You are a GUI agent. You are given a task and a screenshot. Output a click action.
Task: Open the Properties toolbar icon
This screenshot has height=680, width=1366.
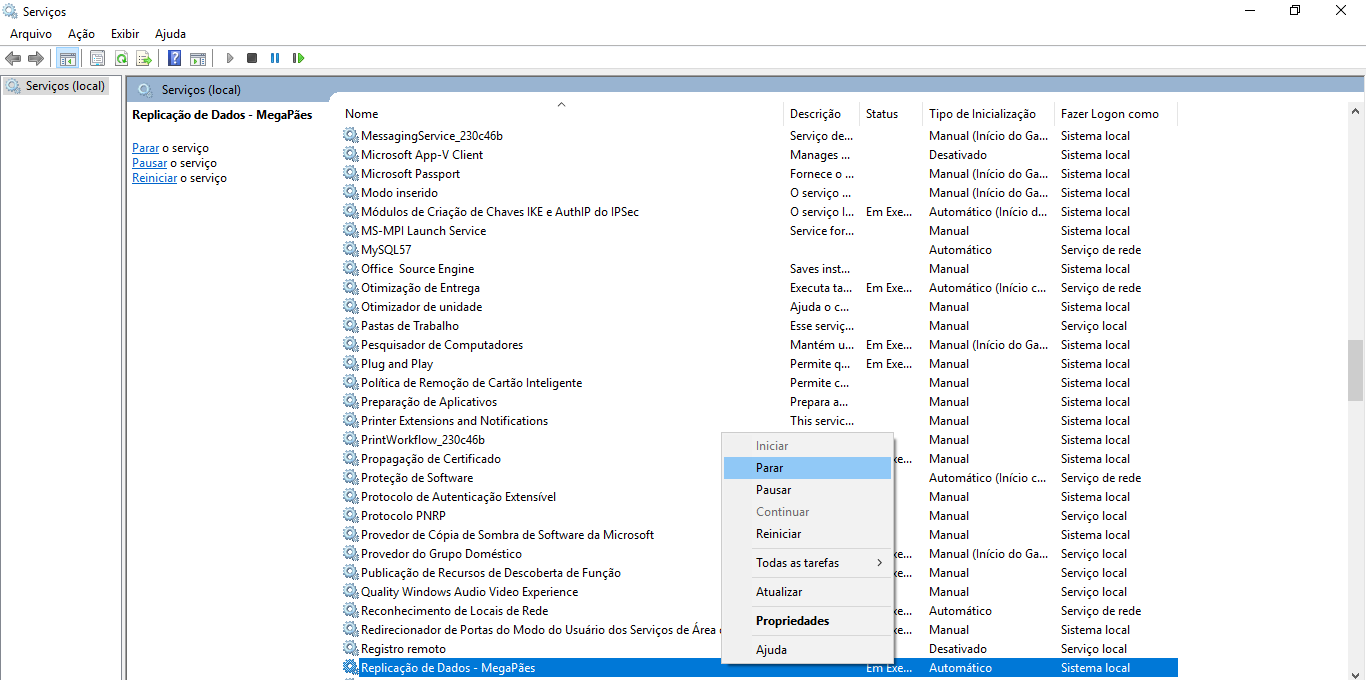[97, 58]
